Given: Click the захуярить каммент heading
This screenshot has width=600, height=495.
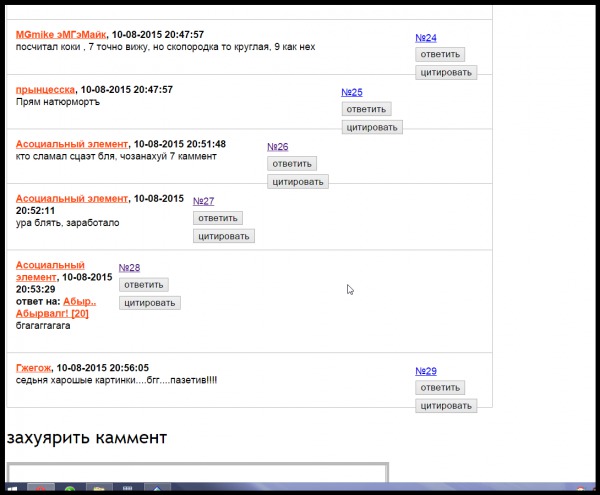Looking at the screenshot, I should [x=87, y=437].
